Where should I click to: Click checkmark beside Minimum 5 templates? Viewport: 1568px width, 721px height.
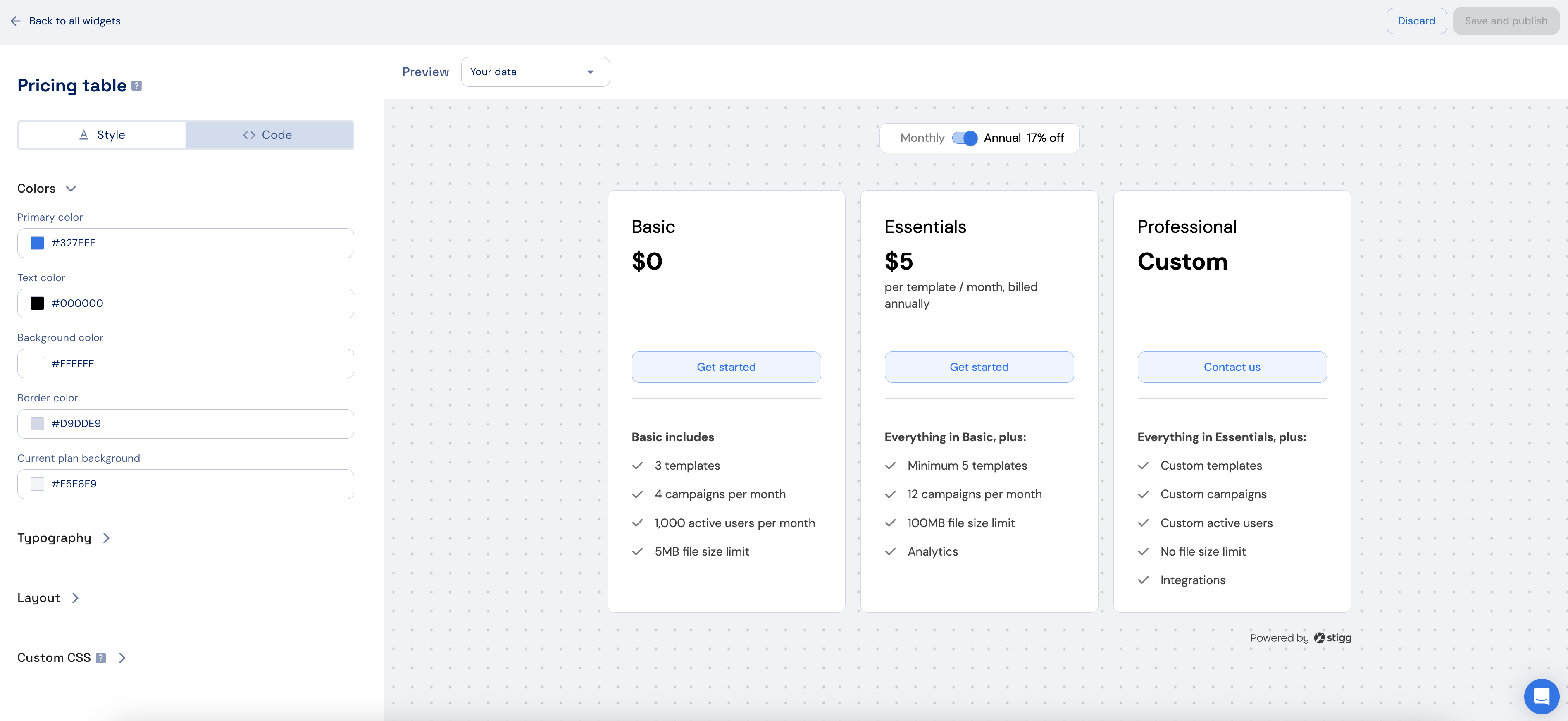click(x=891, y=466)
